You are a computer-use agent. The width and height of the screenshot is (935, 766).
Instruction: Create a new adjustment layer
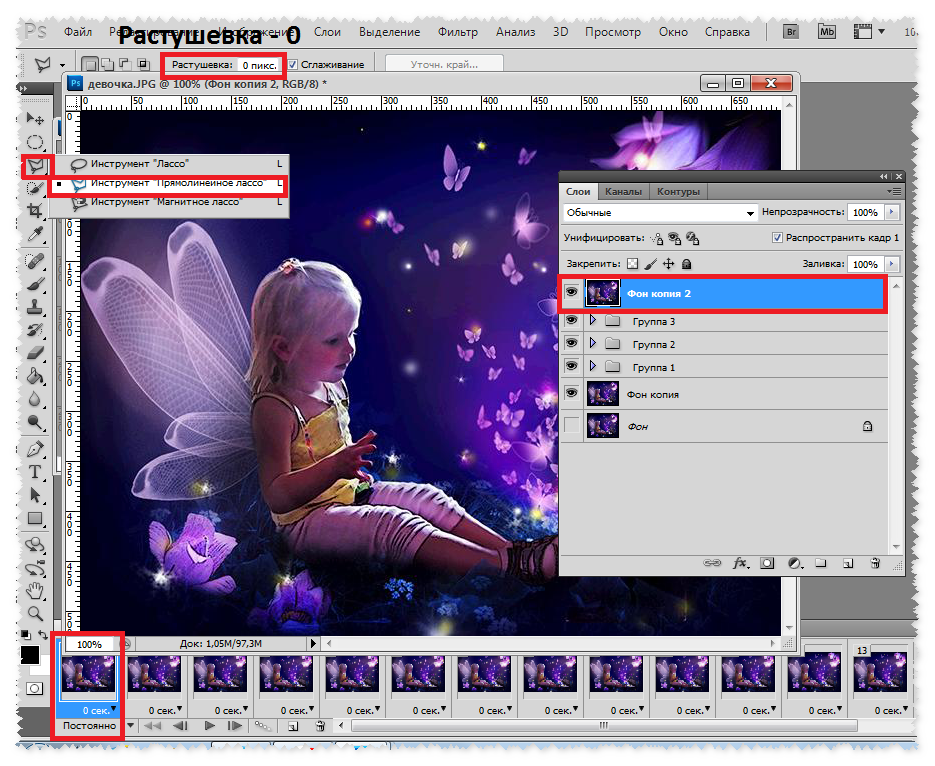[794, 563]
